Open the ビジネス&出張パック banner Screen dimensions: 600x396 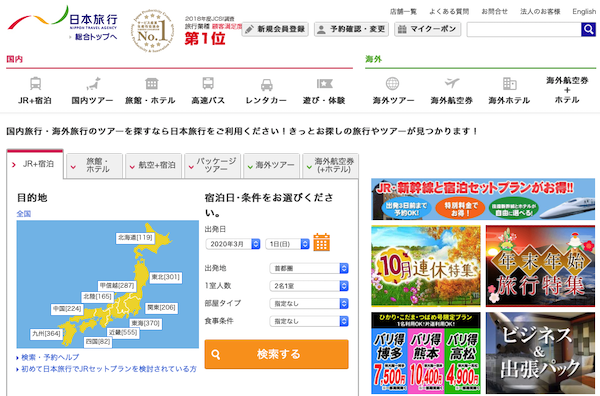point(540,353)
